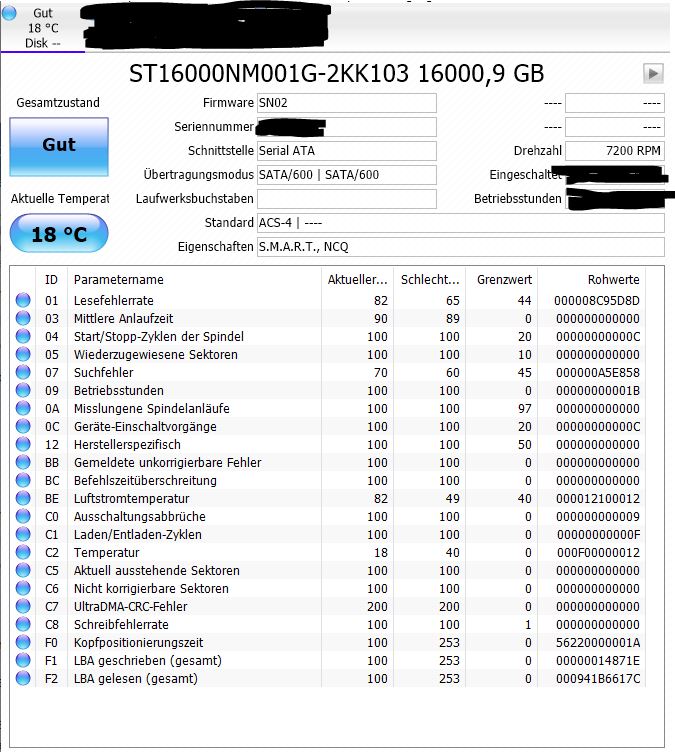Click the Firmware field SN02
675x752 pixels.
point(346,103)
